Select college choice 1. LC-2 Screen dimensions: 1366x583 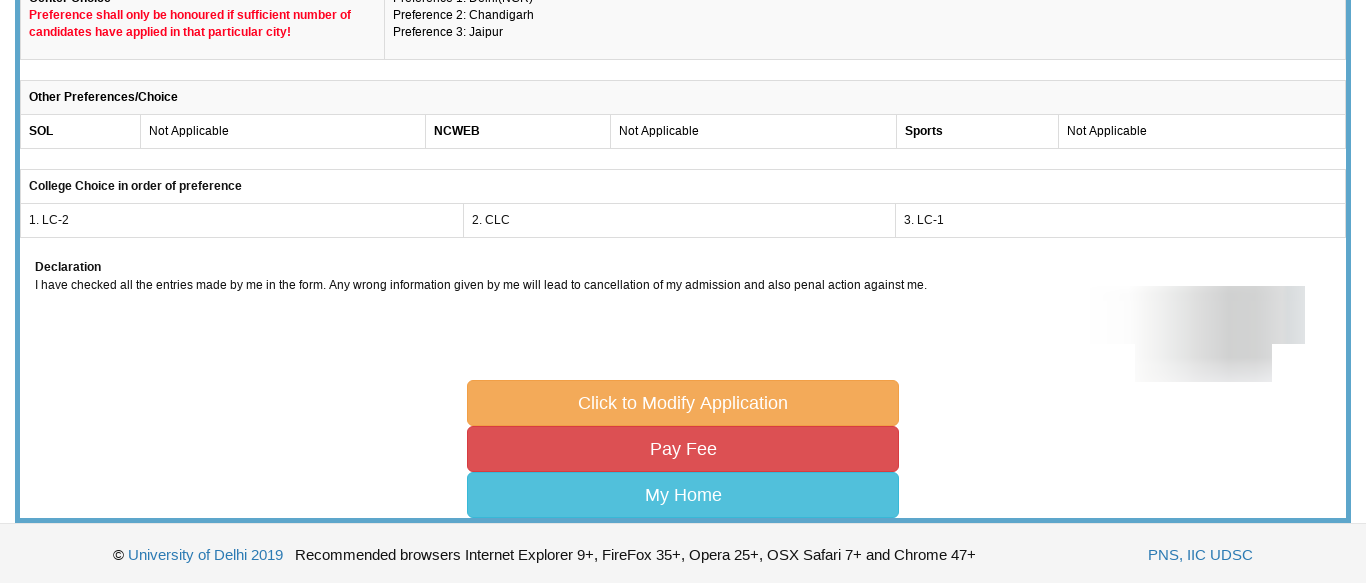pos(242,220)
